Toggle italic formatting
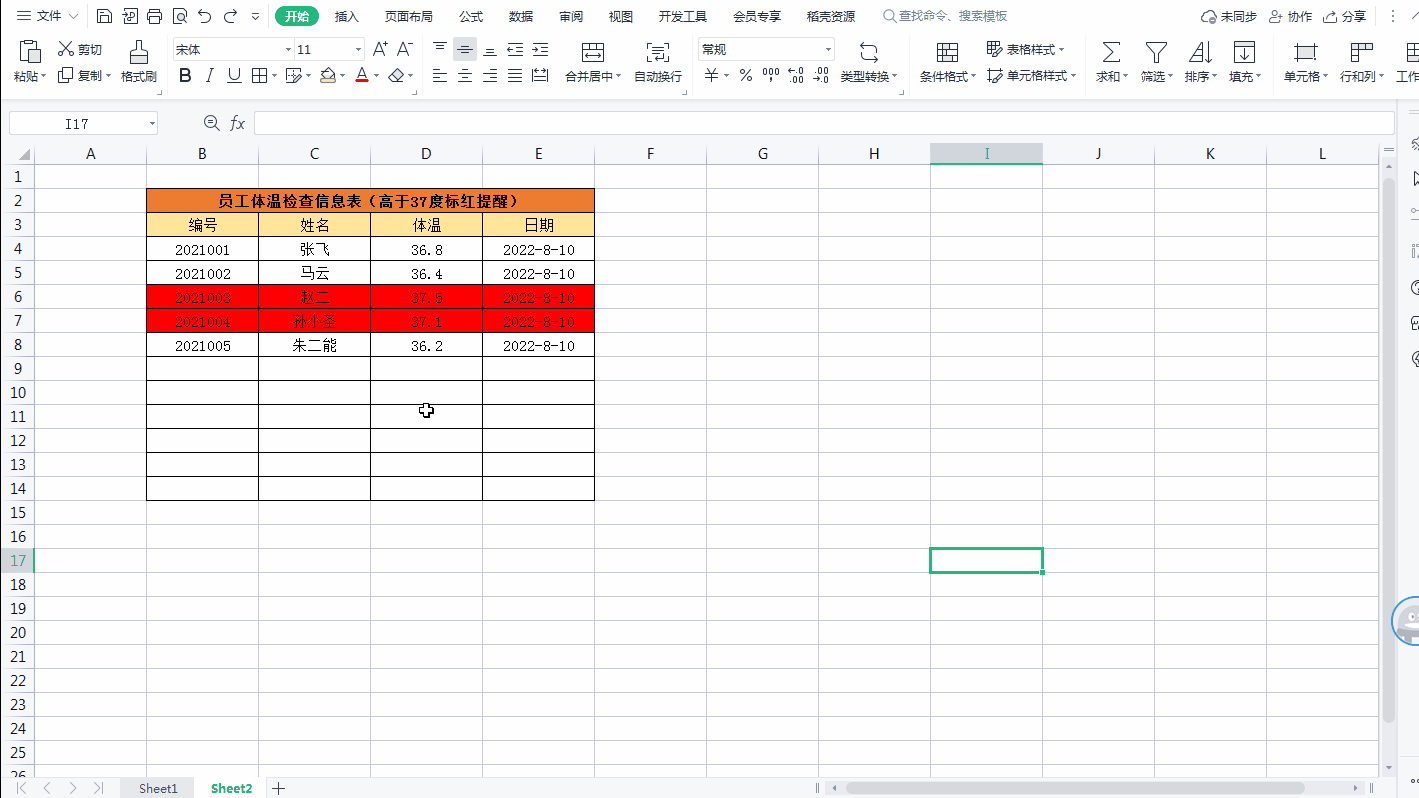 click(210, 76)
